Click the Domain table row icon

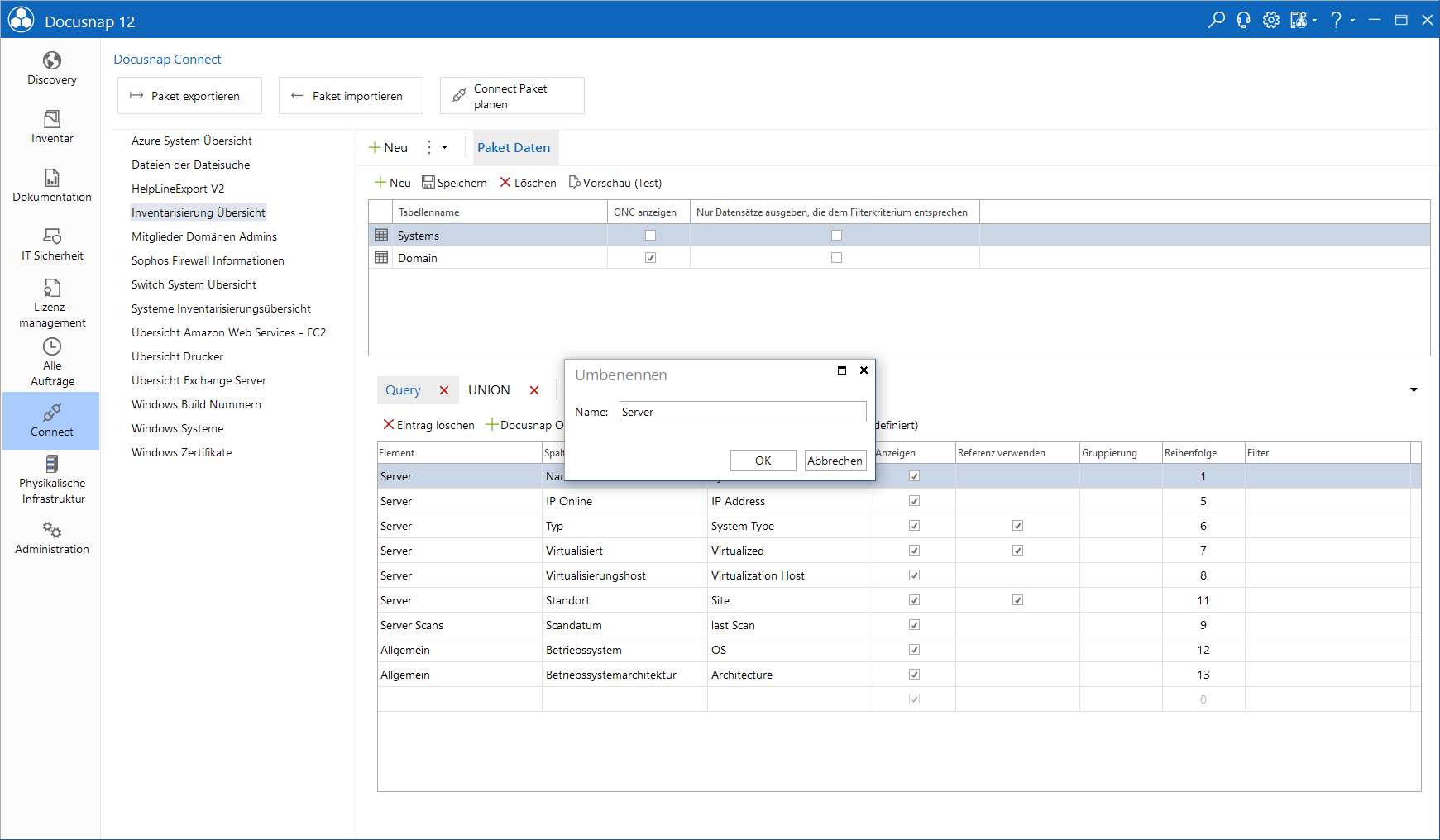[381, 257]
